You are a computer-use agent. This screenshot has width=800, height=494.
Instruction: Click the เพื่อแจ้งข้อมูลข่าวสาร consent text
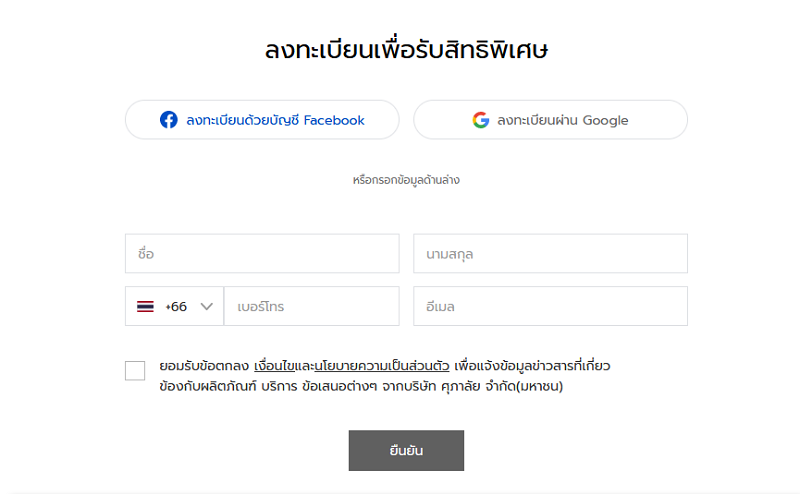(x=532, y=366)
